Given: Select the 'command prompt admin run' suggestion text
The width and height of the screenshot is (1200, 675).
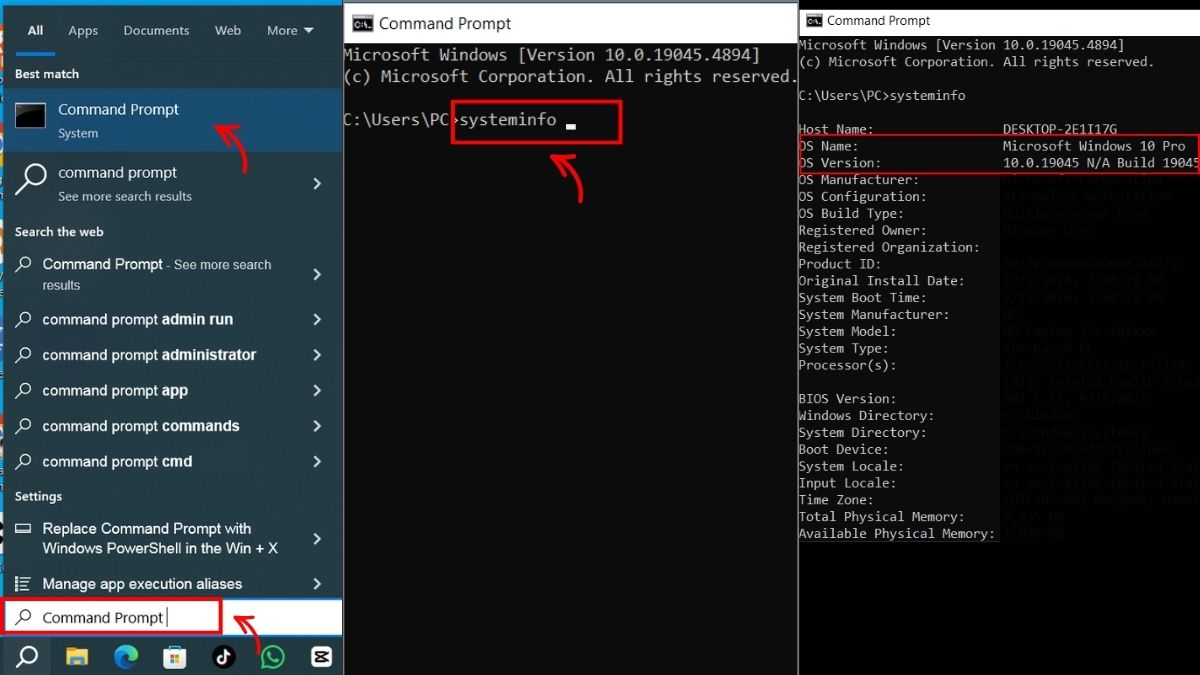Looking at the screenshot, I should pyautogui.click(x=138, y=320).
